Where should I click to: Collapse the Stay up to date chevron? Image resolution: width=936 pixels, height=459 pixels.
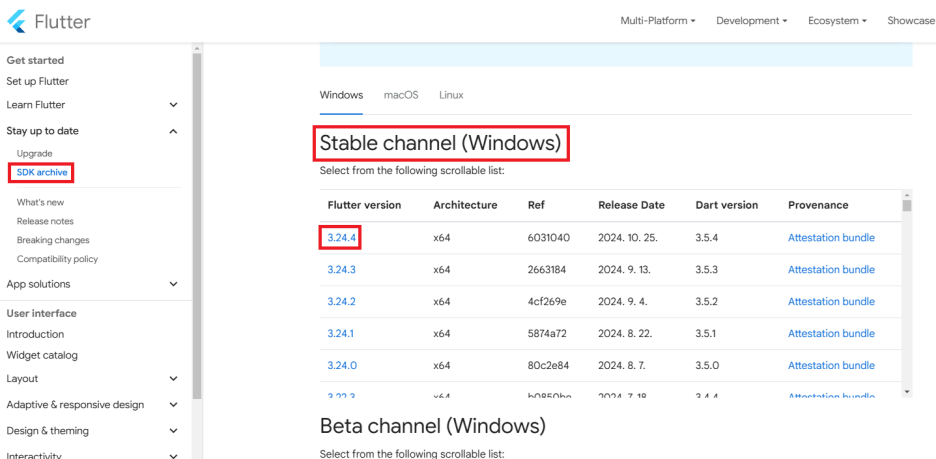173,131
